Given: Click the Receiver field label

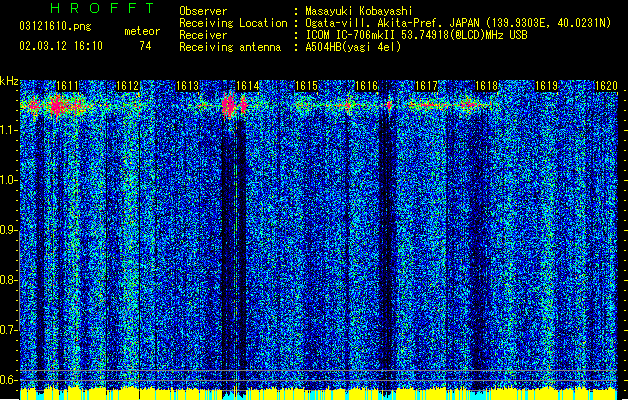Looking at the screenshot, I should [x=203, y=35].
